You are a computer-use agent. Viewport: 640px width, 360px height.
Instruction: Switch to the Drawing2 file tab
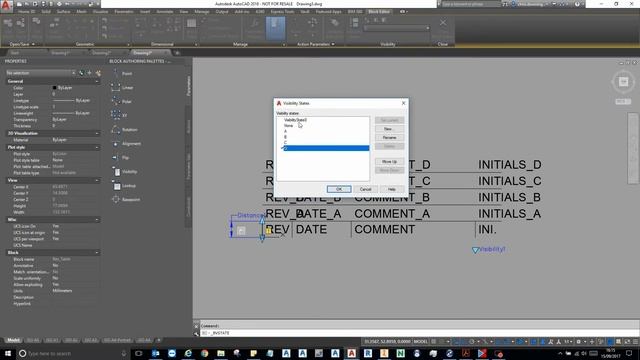coord(102,53)
